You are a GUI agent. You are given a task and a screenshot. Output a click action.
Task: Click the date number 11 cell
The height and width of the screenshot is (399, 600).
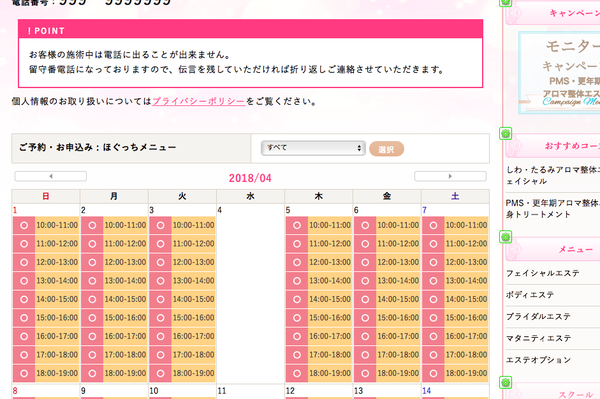coord(250,392)
